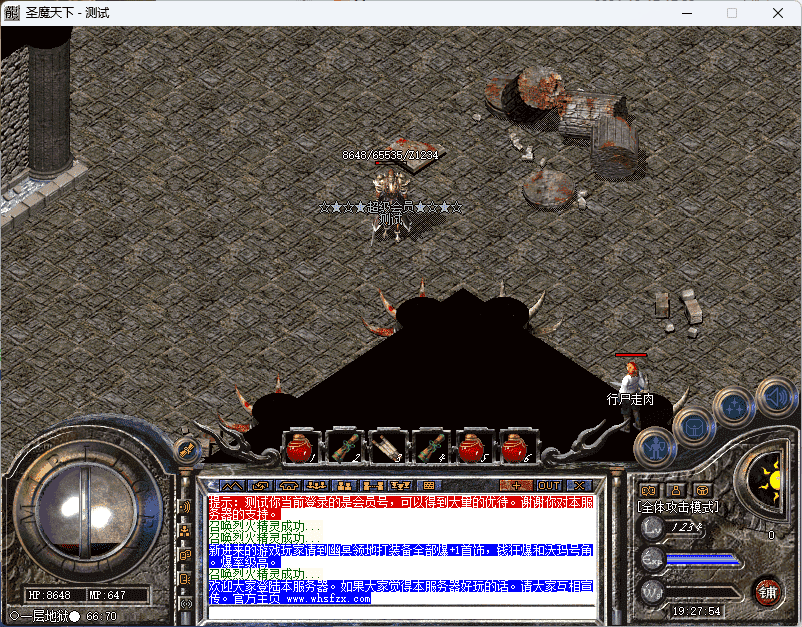Click the 8648/65535/Z1234 player stats label
Screen dimensions: 802x627
[390, 155]
